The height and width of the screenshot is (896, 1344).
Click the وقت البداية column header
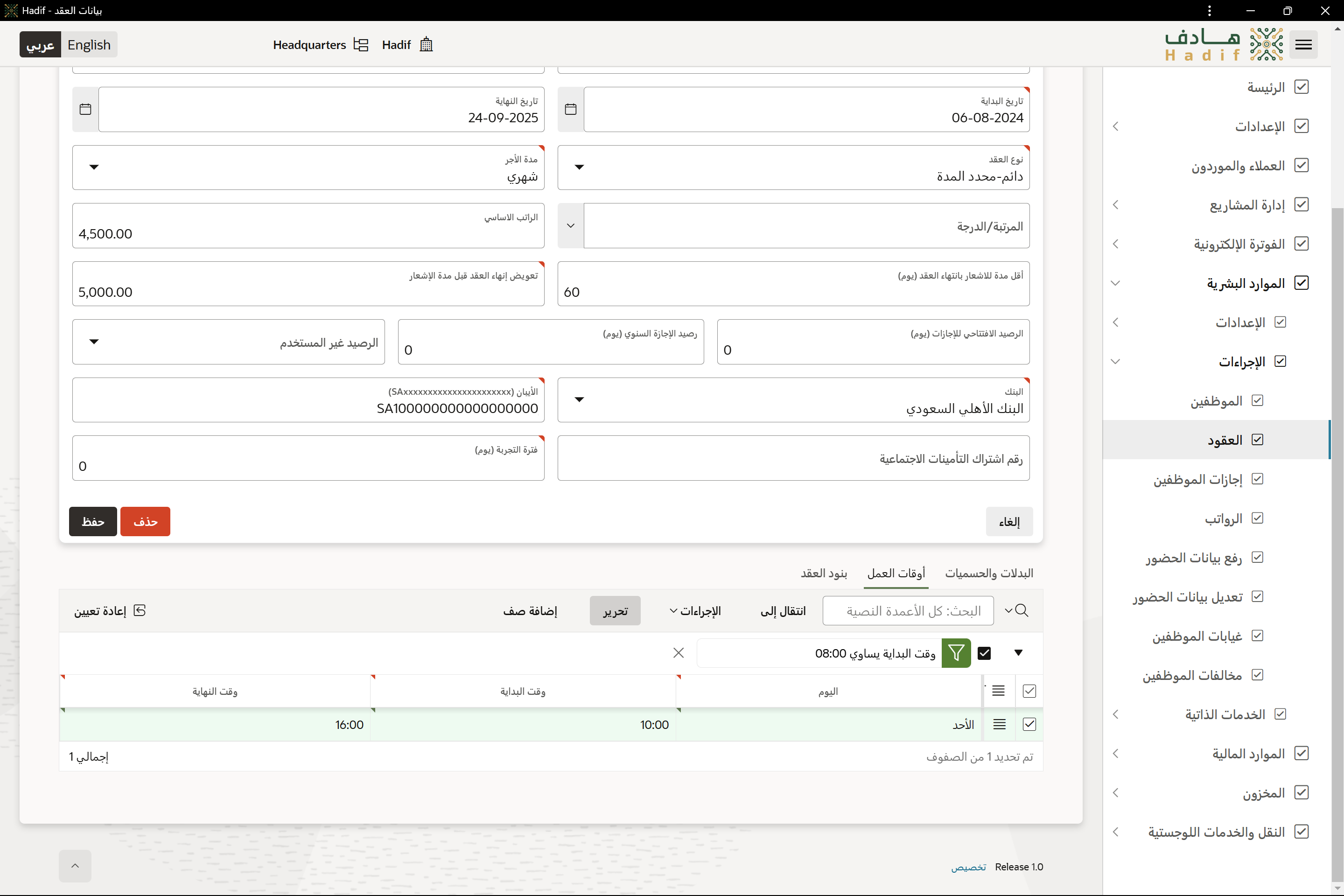[523, 692]
